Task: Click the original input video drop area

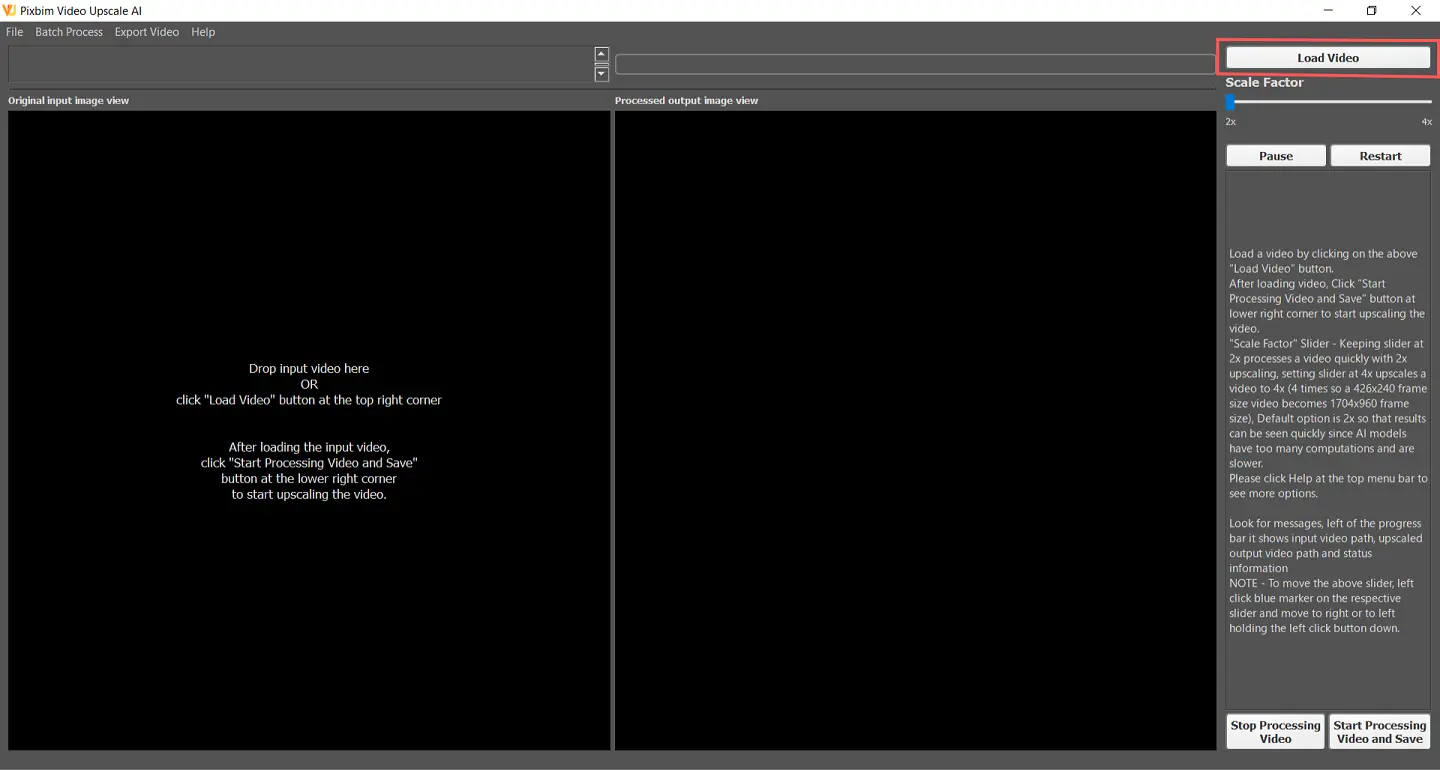Action: point(309,430)
